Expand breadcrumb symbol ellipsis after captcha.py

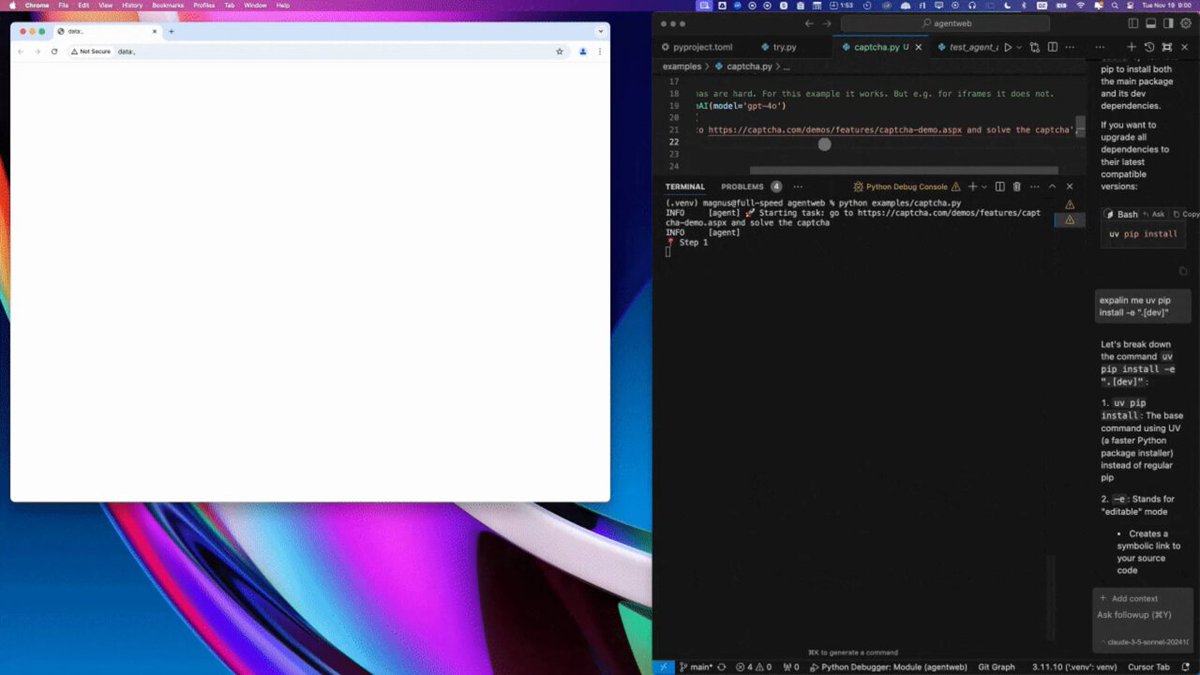[x=787, y=66]
